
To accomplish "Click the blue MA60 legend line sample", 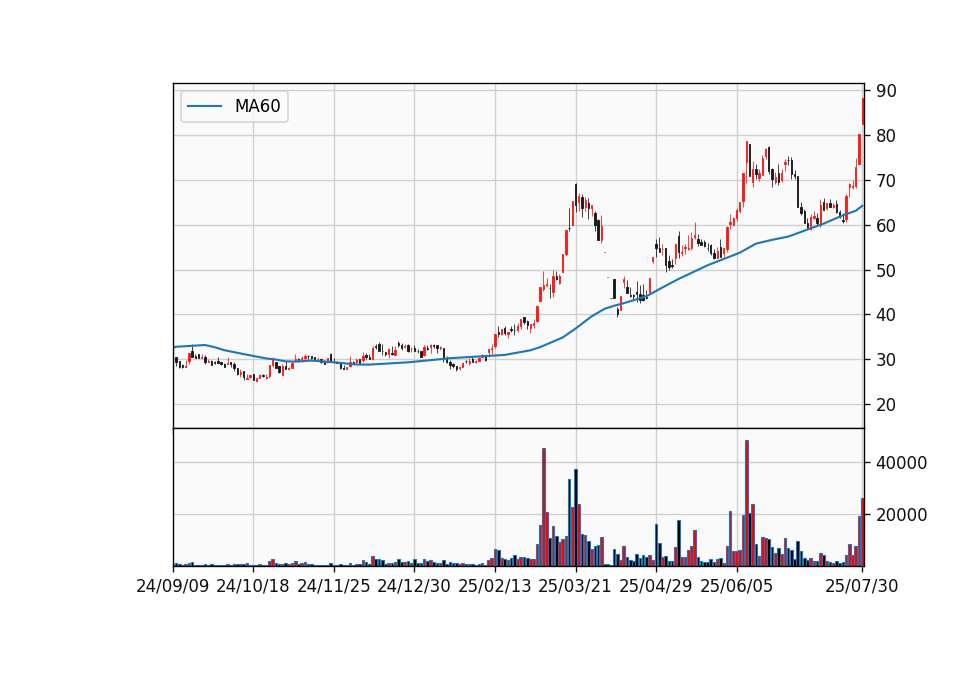I will point(204,107).
